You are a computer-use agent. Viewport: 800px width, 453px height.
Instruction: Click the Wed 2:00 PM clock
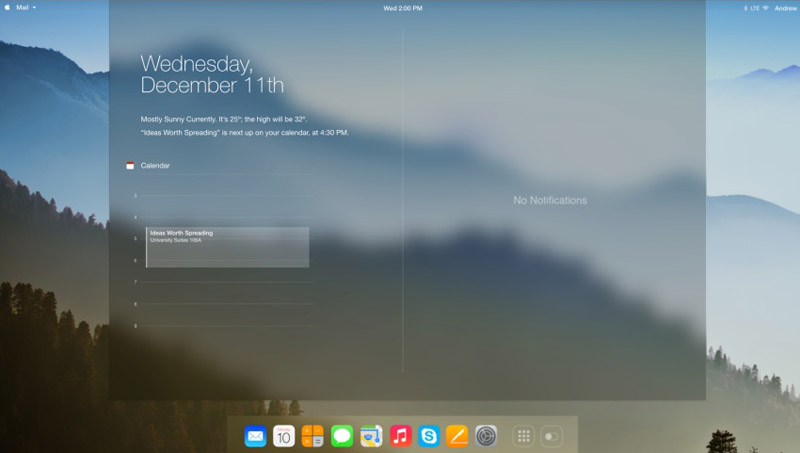click(x=403, y=8)
